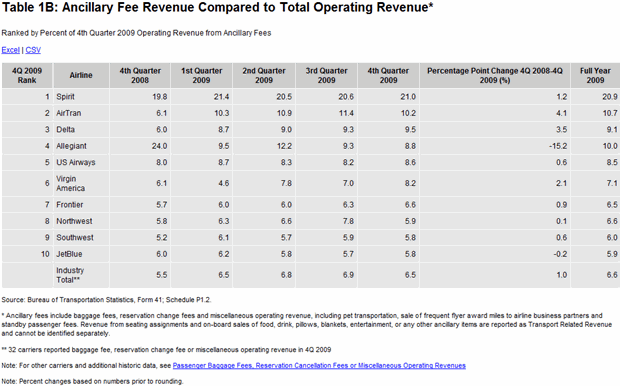Open the Excel download link

coord(10,50)
